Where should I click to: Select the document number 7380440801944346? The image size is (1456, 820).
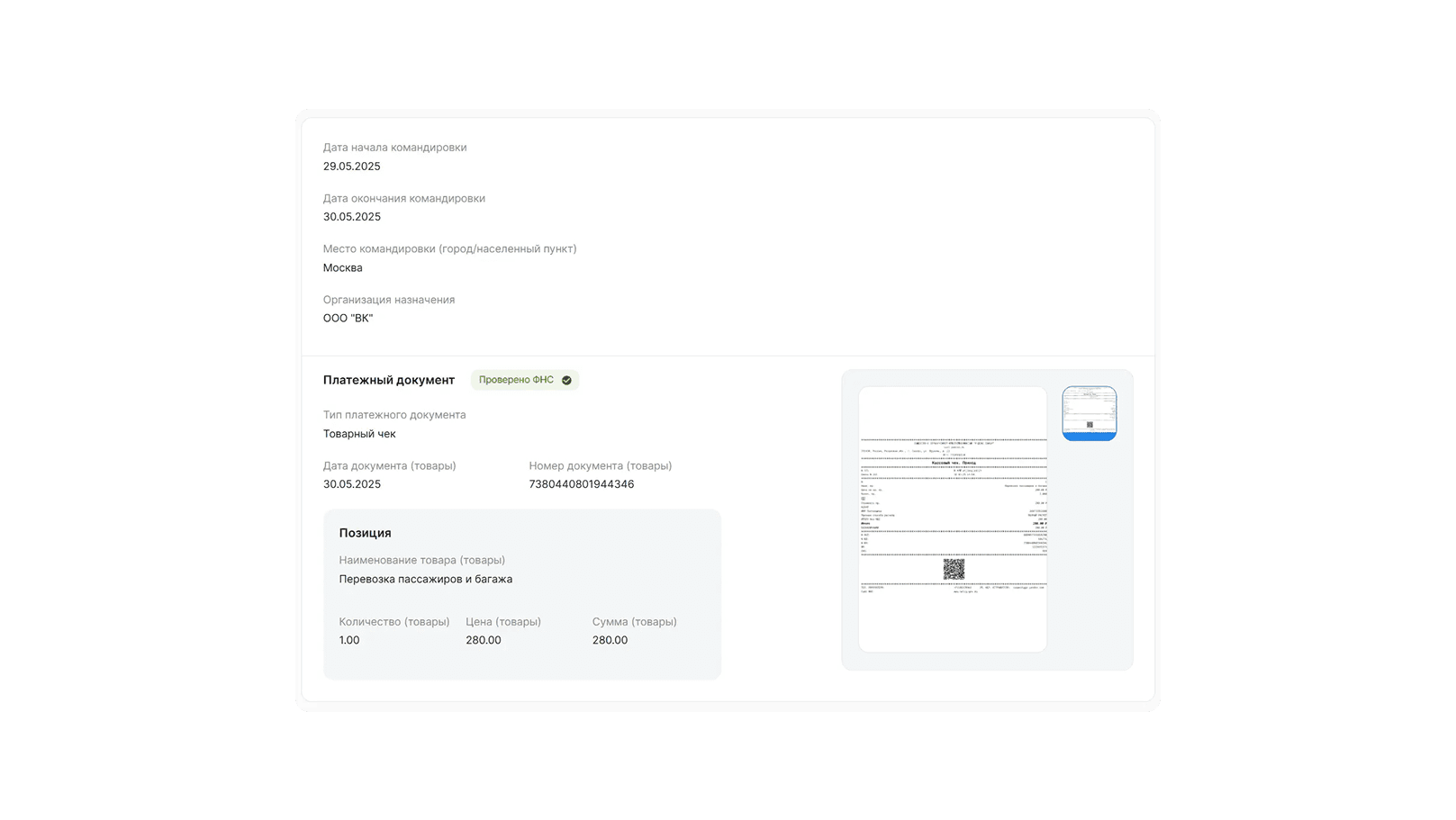click(x=582, y=484)
